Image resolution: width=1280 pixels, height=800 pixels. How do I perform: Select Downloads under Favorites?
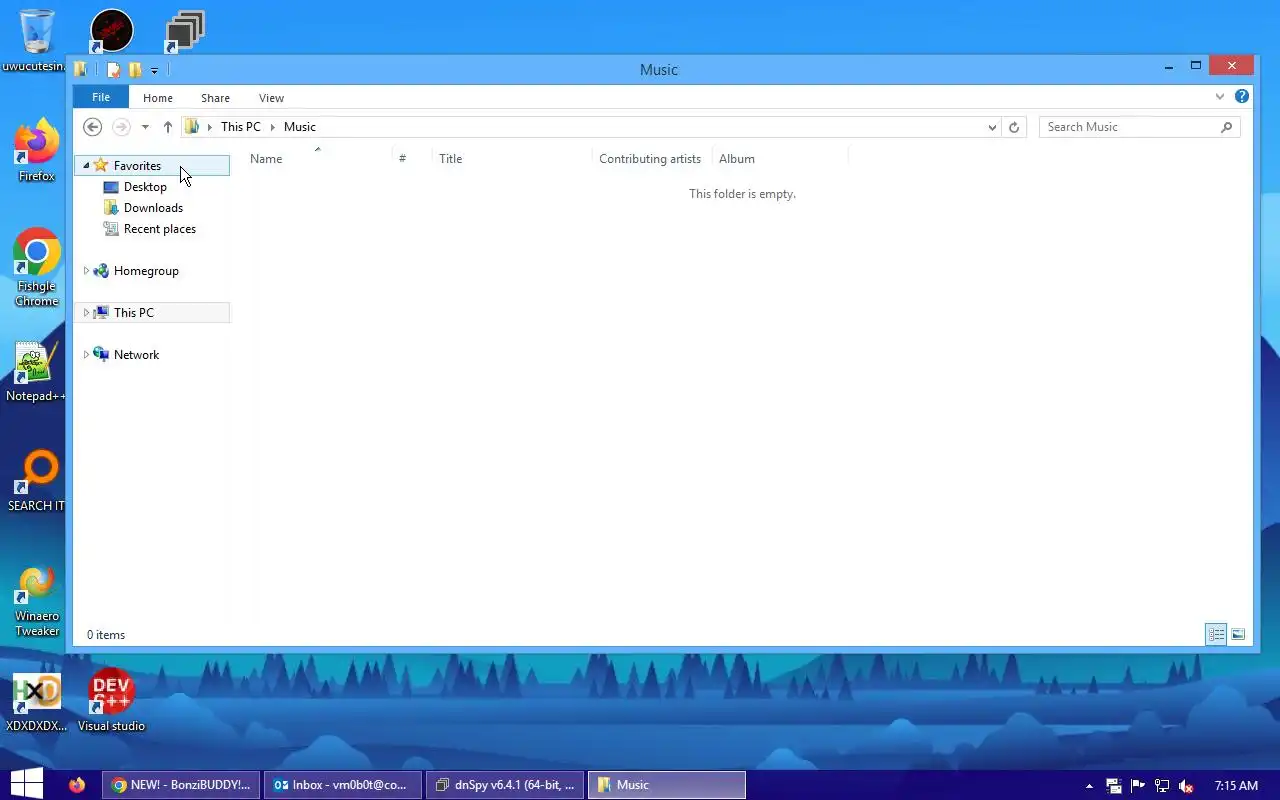pyautogui.click(x=153, y=208)
